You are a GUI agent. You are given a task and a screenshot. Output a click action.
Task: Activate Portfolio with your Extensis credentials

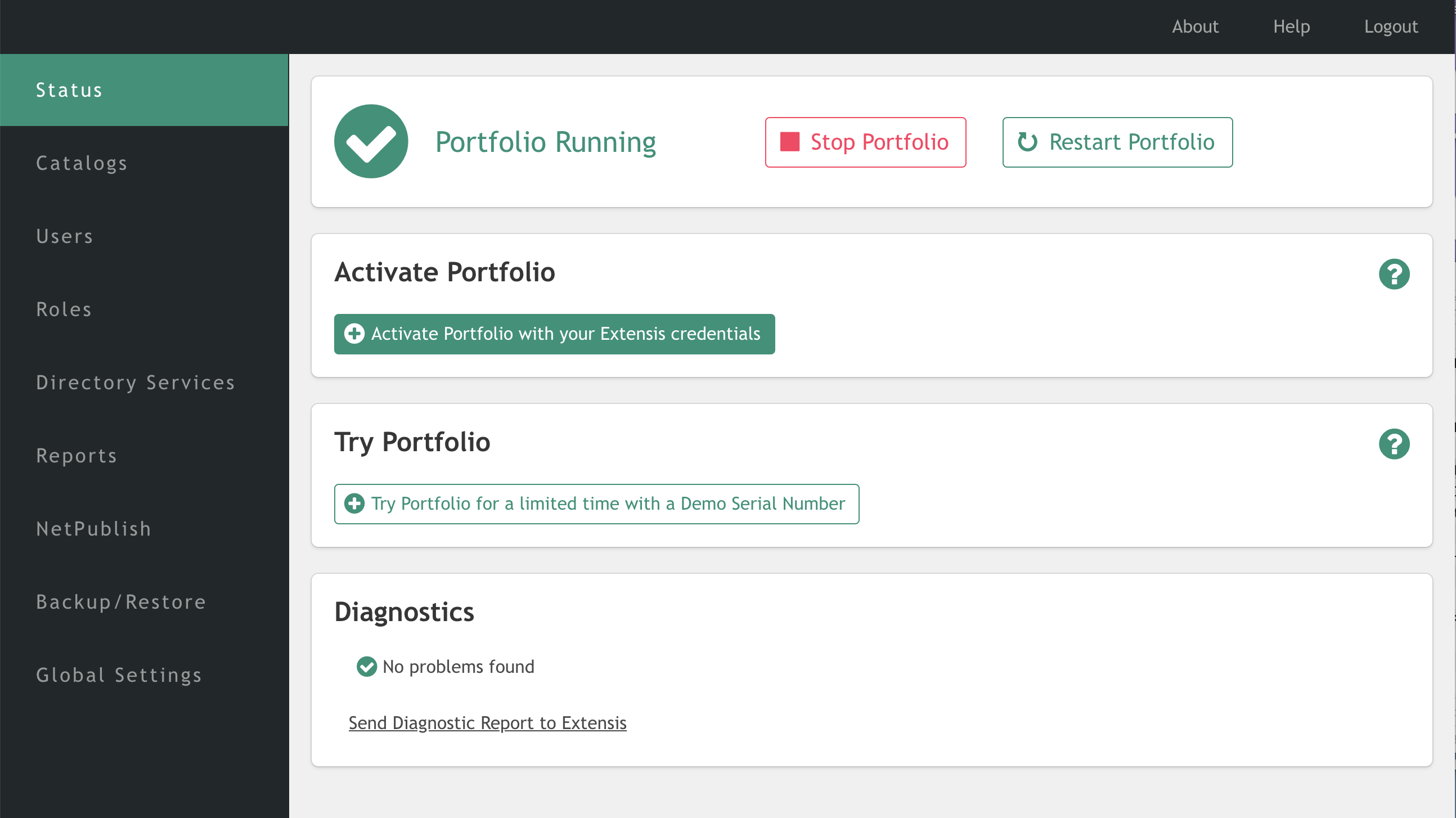tap(555, 334)
